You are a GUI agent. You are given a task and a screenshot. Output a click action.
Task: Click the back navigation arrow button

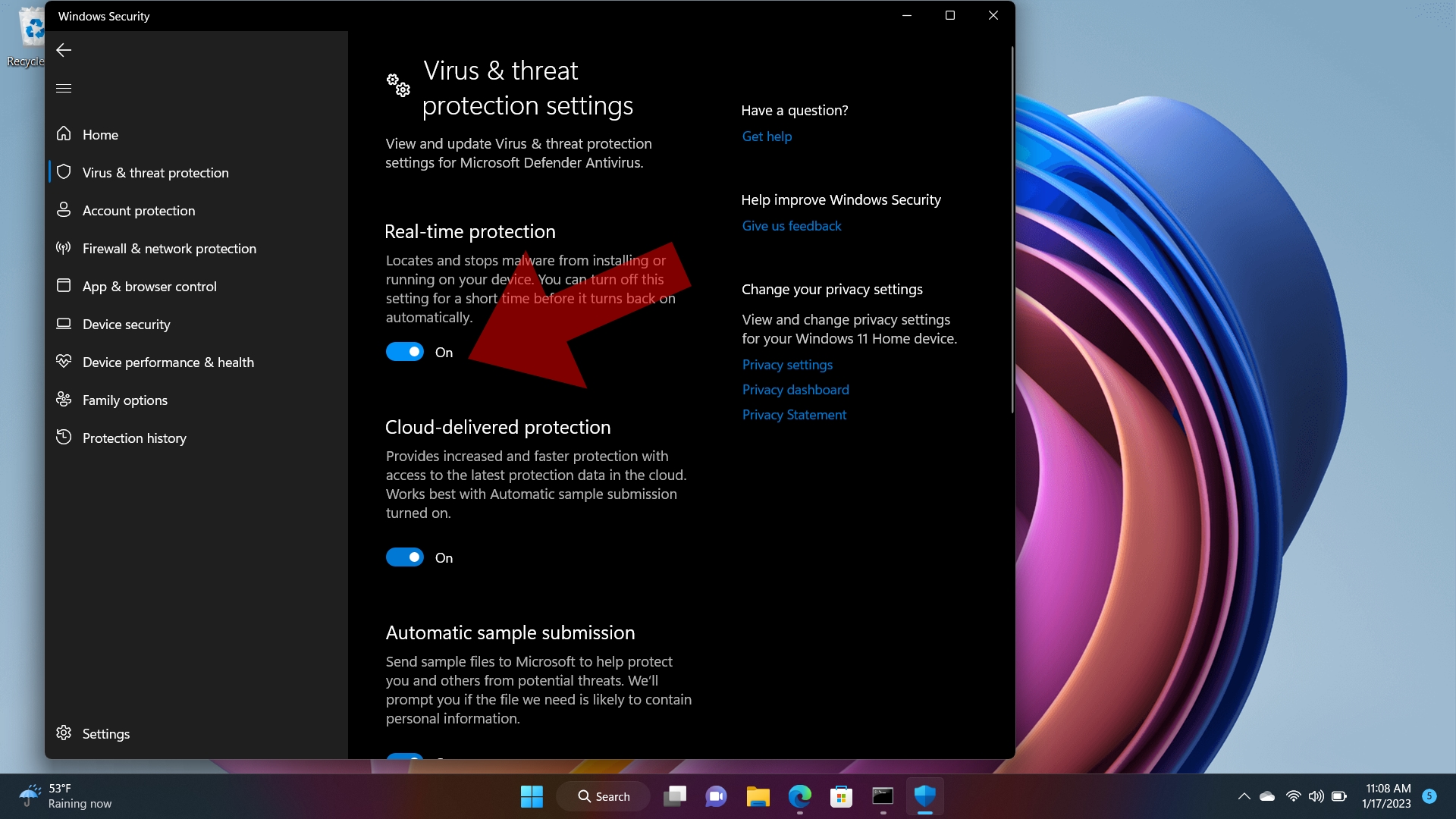coord(63,49)
